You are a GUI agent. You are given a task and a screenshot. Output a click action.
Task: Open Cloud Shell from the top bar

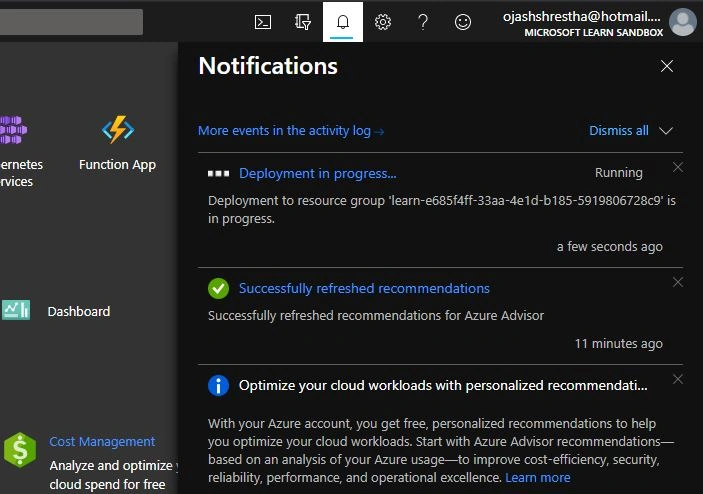point(263,22)
